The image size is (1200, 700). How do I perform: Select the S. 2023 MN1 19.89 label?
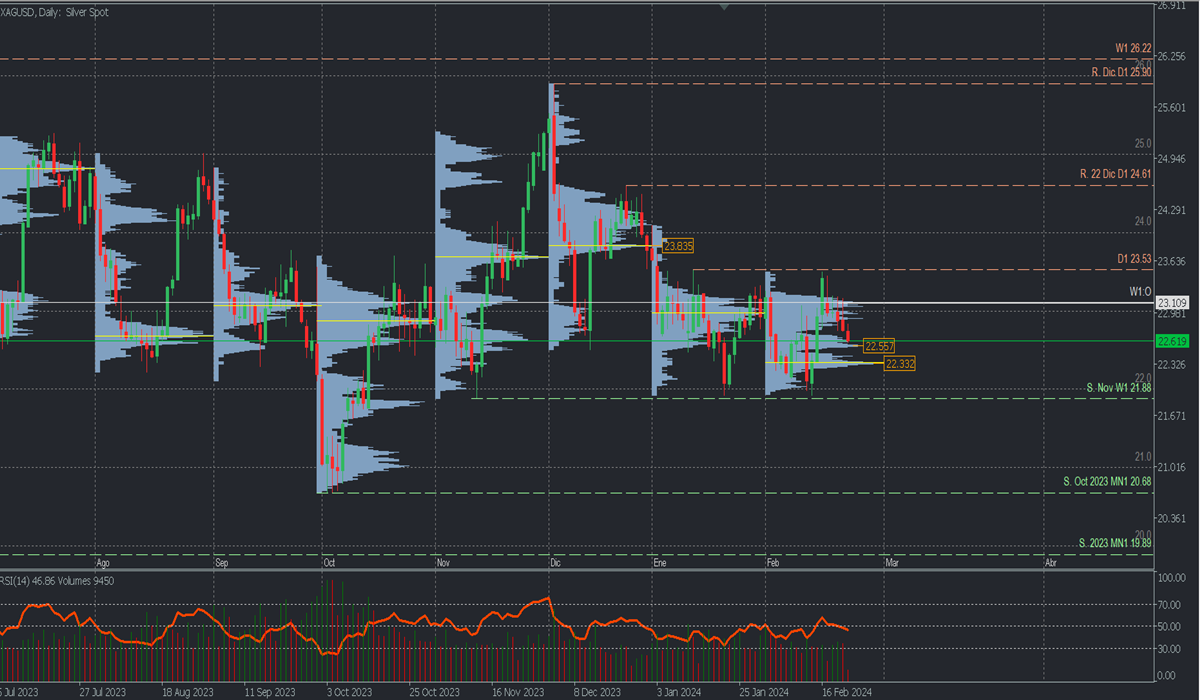pyautogui.click(x=1115, y=543)
